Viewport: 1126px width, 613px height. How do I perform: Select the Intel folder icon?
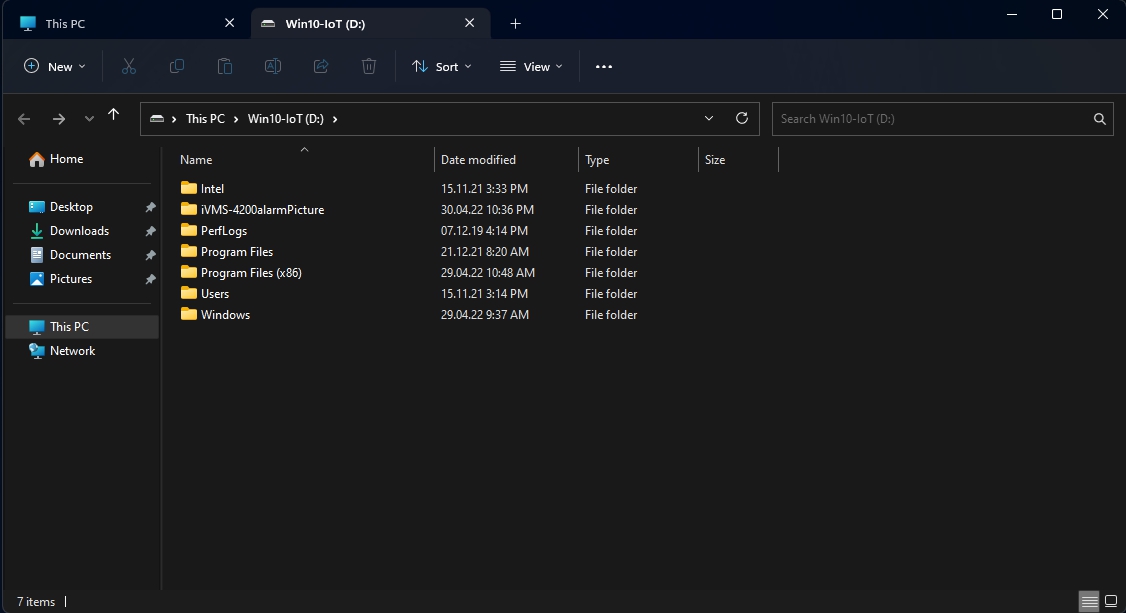coord(189,188)
